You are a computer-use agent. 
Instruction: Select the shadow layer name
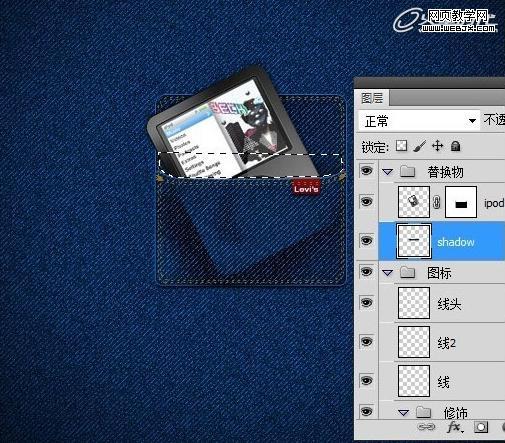[x=456, y=242]
